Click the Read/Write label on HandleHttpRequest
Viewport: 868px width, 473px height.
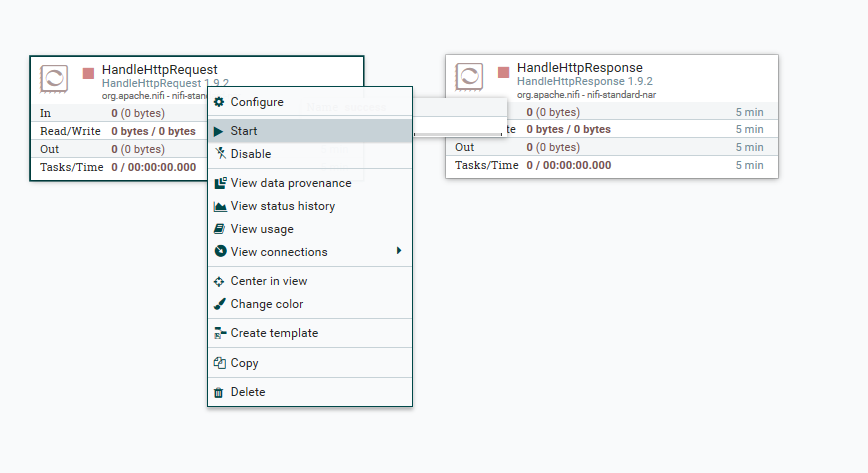70,131
